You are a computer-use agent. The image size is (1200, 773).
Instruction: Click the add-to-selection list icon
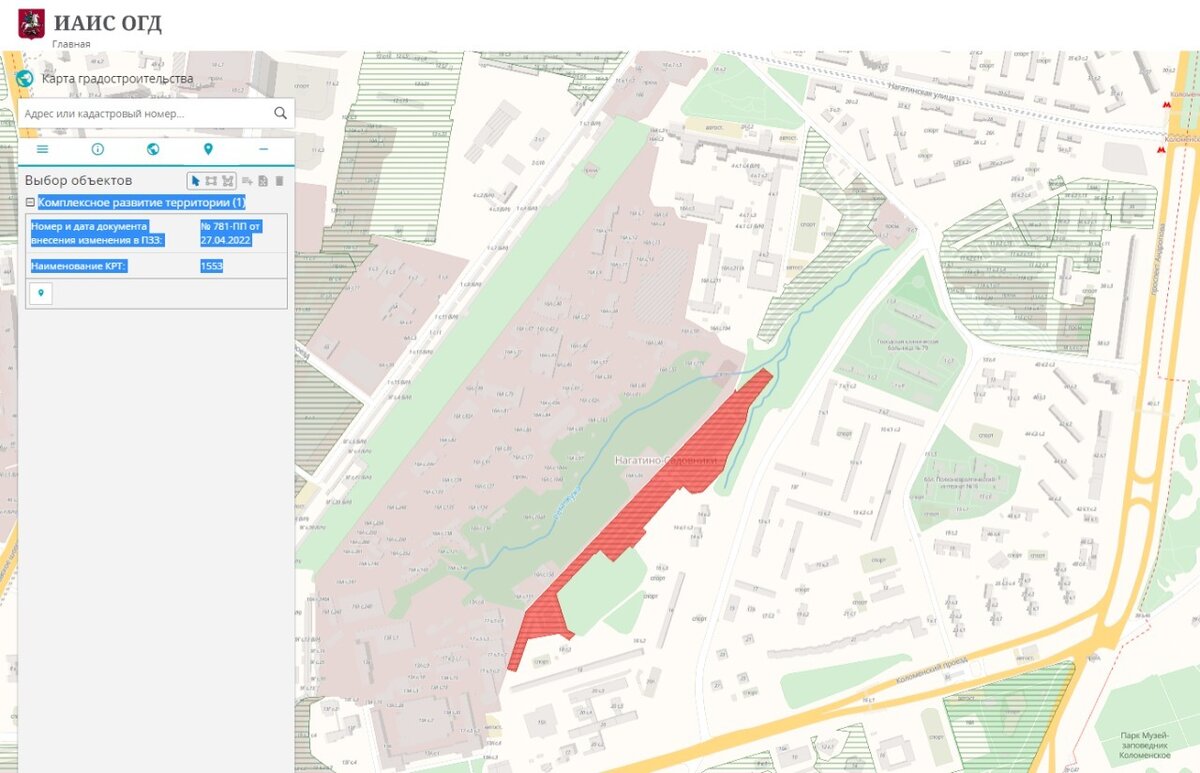247,181
